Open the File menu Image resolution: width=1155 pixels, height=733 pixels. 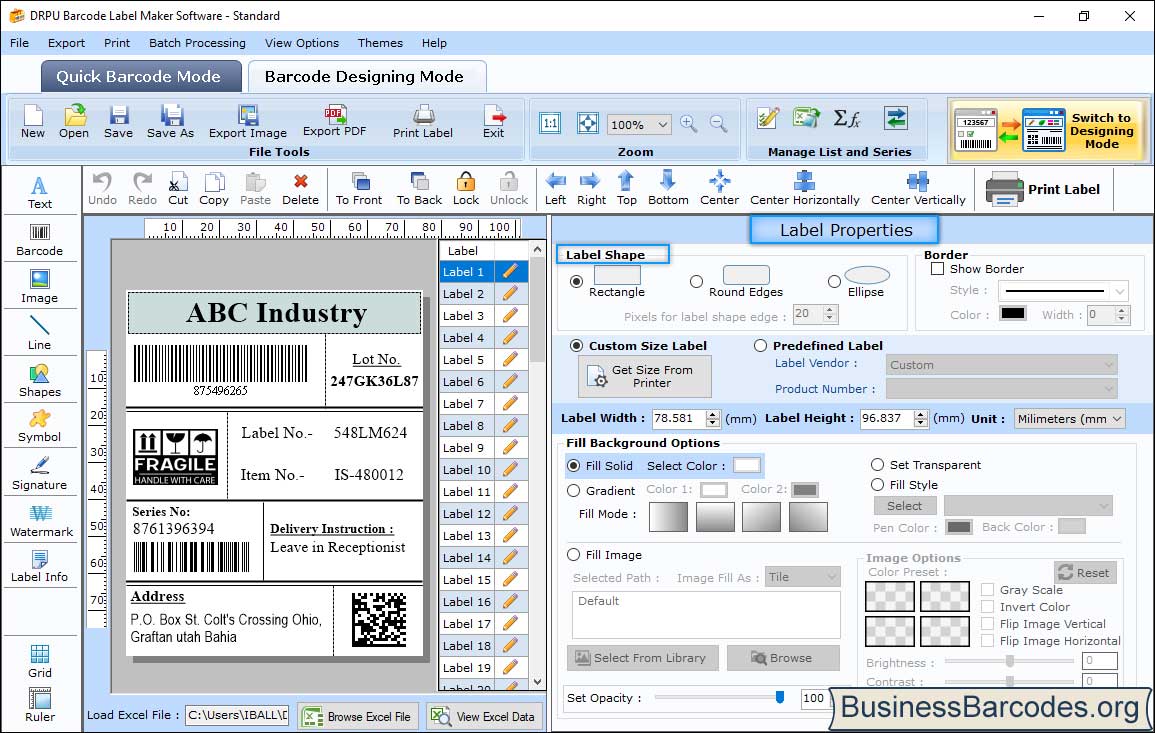[20, 43]
